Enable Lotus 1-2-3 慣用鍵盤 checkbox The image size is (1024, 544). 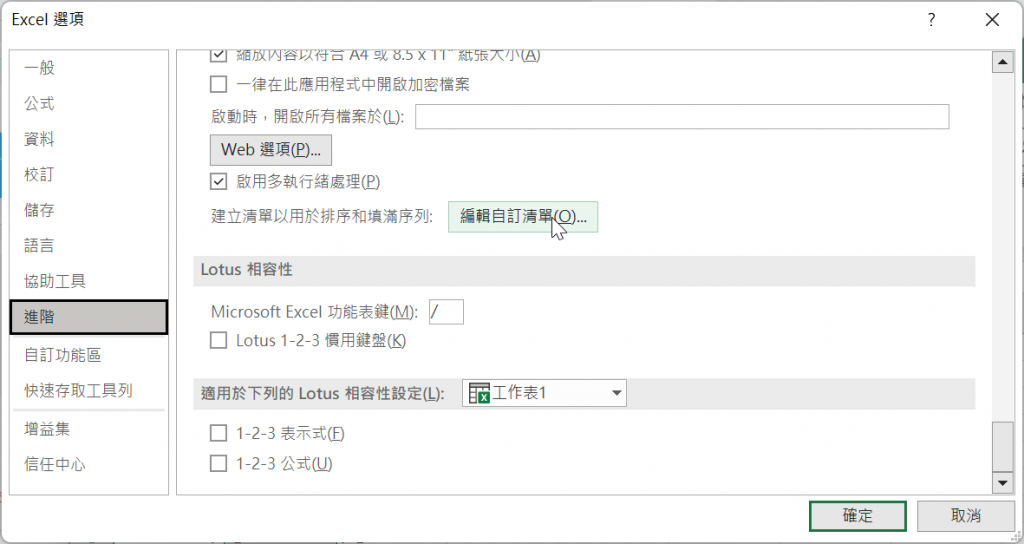point(218,340)
